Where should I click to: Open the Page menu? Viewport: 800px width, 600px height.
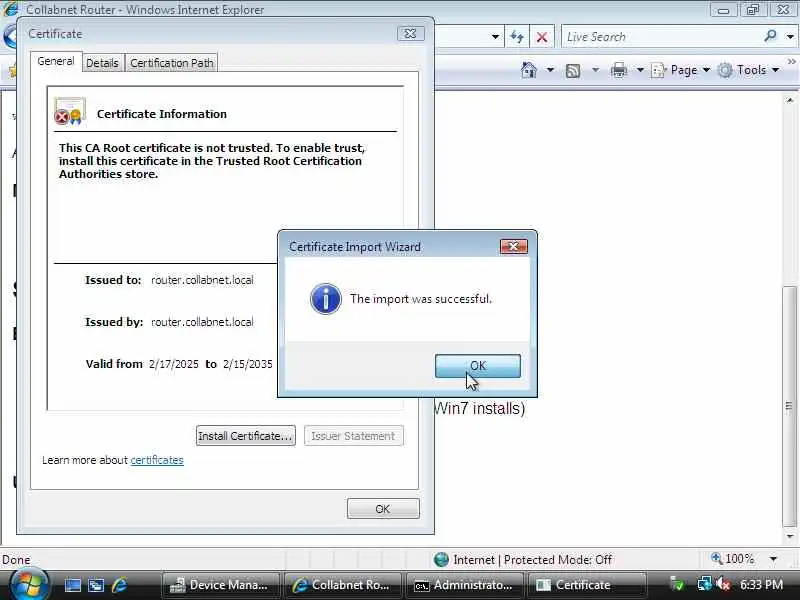(x=681, y=70)
